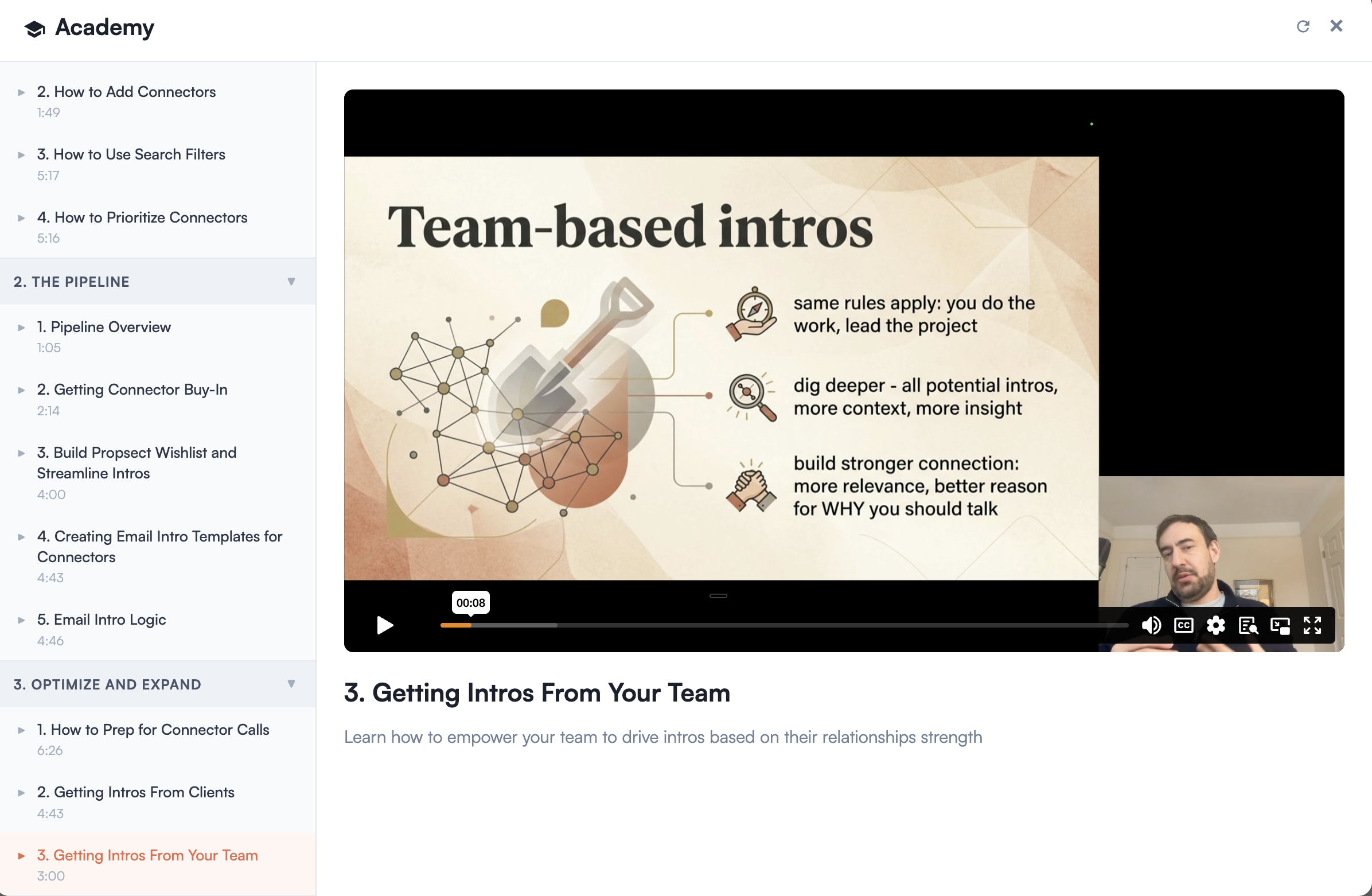Select the 'Getting Intros From Clients' lesson
Image resolution: width=1372 pixels, height=896 pixels.
tap(135, 792)
